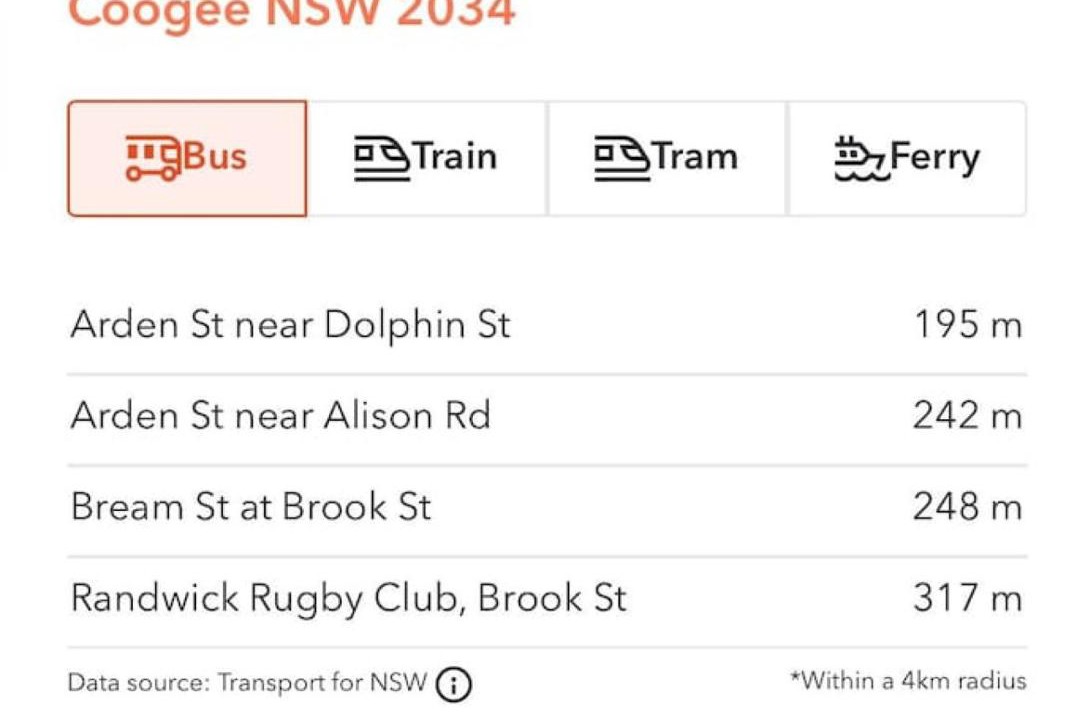Viewport: 1077px width, 720px height.
Task: Choose the Bream St at Brook St stop
Action: (250, 507)
